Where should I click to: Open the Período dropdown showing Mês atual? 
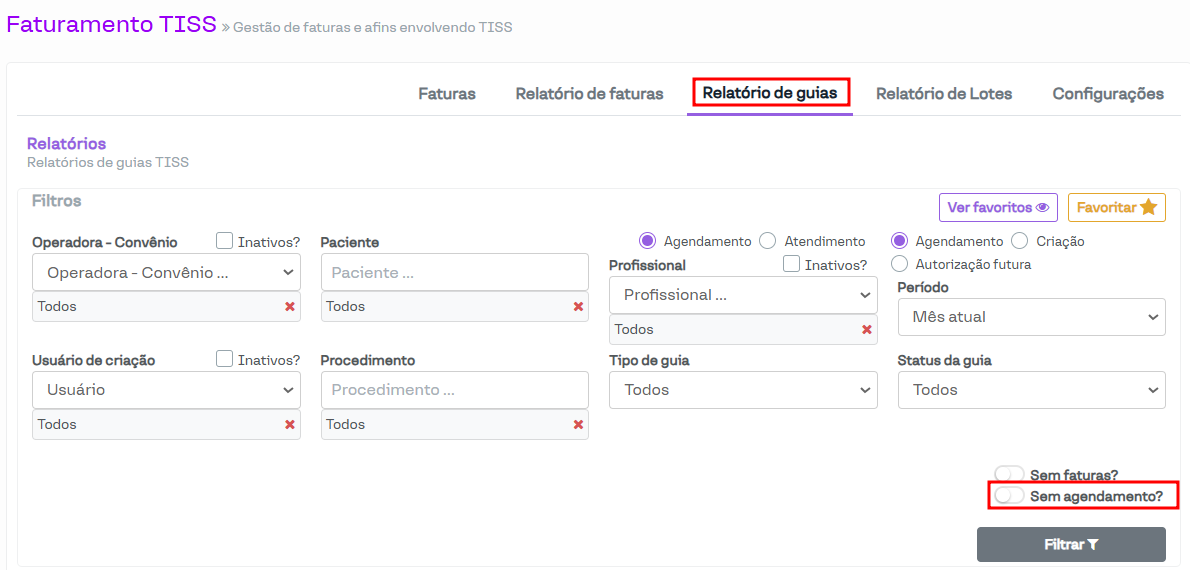[1031, 317]
